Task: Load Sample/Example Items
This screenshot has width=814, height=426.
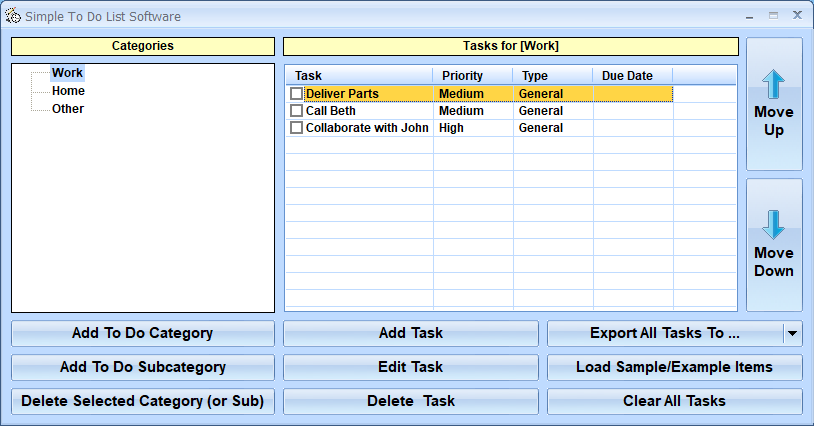Action: 674,367
